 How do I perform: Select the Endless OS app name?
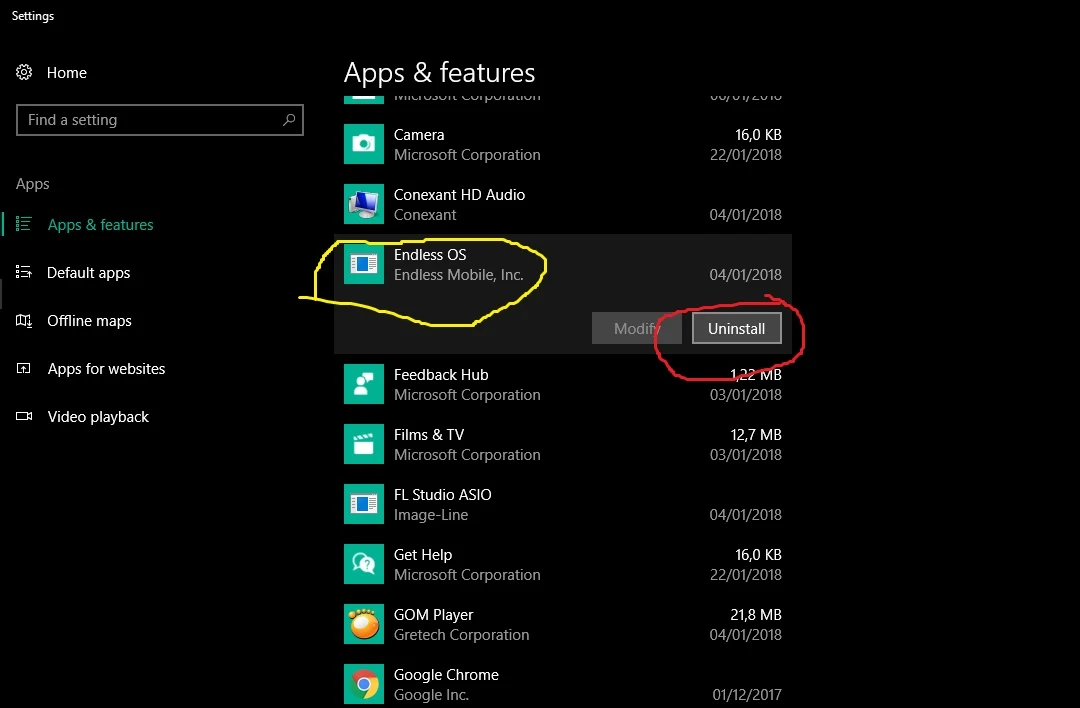point(430,255)
